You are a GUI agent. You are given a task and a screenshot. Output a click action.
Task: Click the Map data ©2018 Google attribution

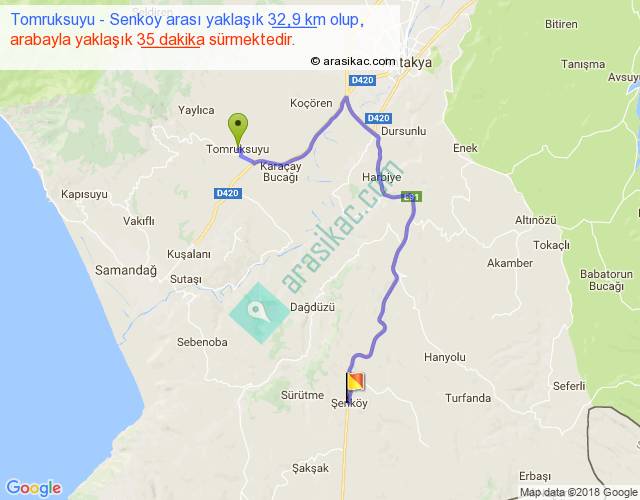pos(578,492)
